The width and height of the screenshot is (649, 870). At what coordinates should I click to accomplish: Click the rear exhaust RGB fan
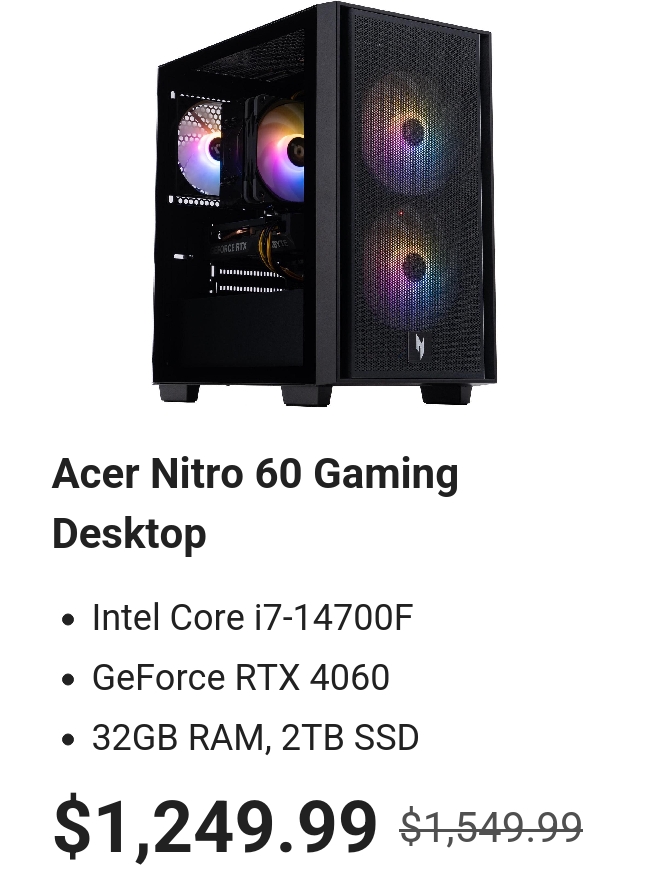tap(200, 148)
